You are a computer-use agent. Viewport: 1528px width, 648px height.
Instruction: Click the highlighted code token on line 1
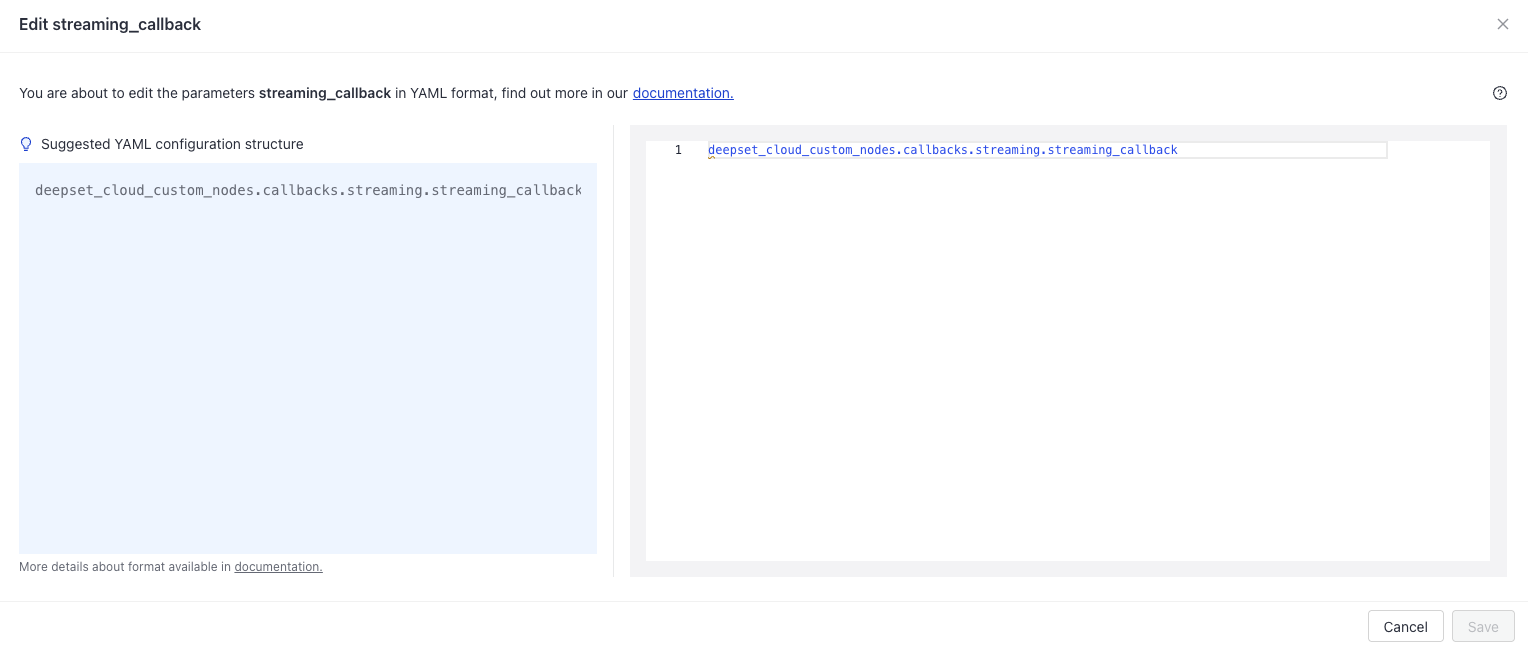tap(941, 150)
